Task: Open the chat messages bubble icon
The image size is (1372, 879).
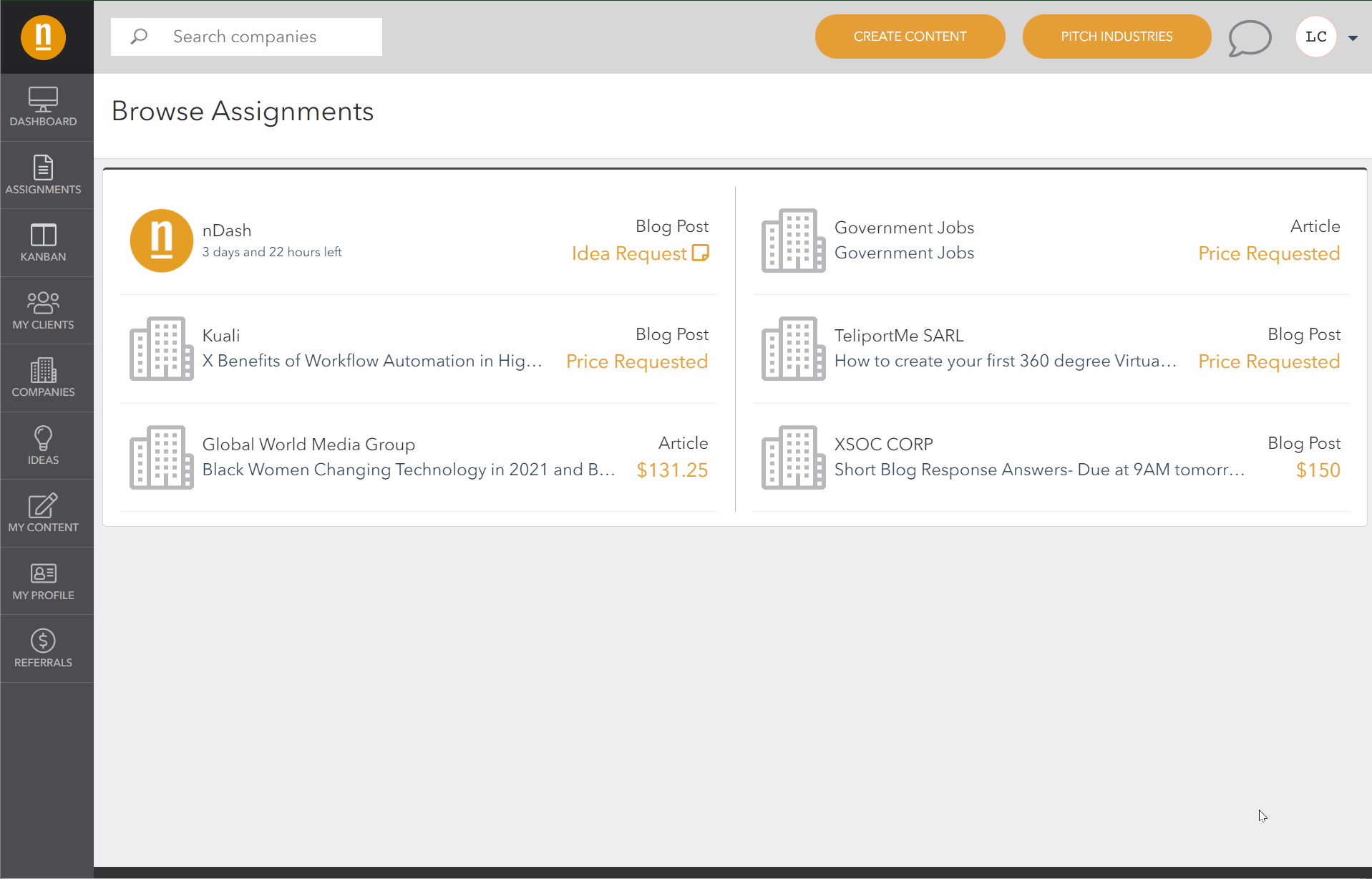Action: click(x=1250, y=37)
